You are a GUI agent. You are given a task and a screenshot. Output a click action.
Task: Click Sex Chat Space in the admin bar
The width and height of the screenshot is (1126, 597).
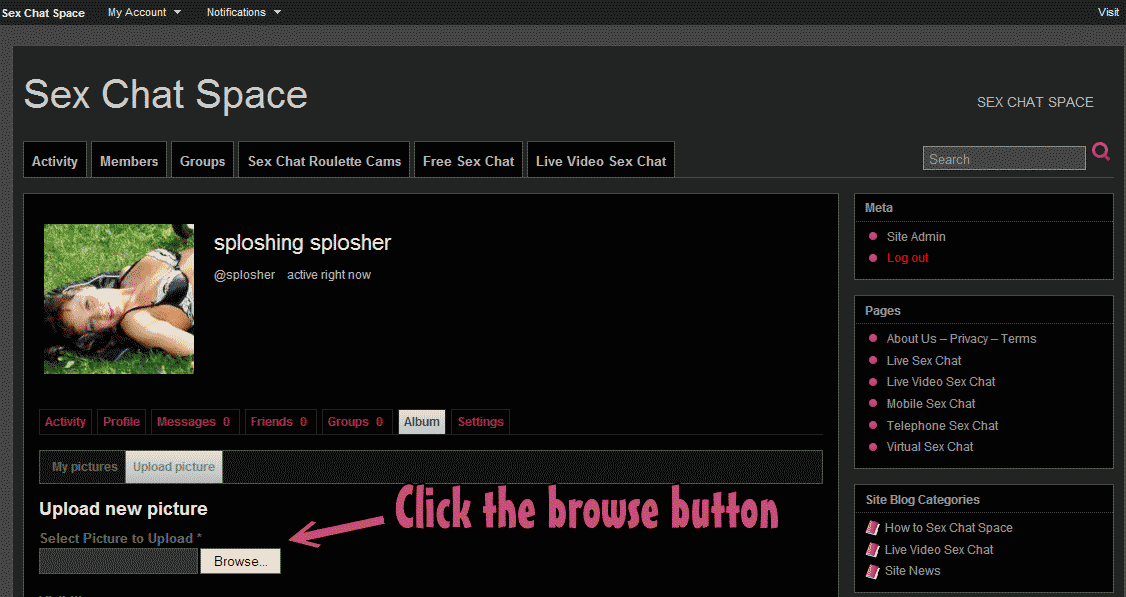(43, 13)
